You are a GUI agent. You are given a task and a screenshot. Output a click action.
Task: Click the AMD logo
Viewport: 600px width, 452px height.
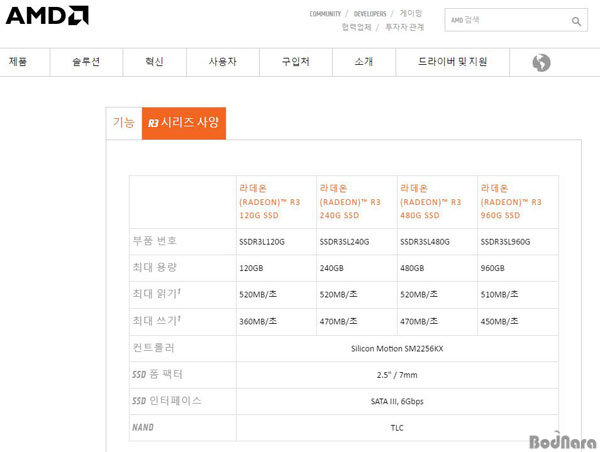point(47,16)
